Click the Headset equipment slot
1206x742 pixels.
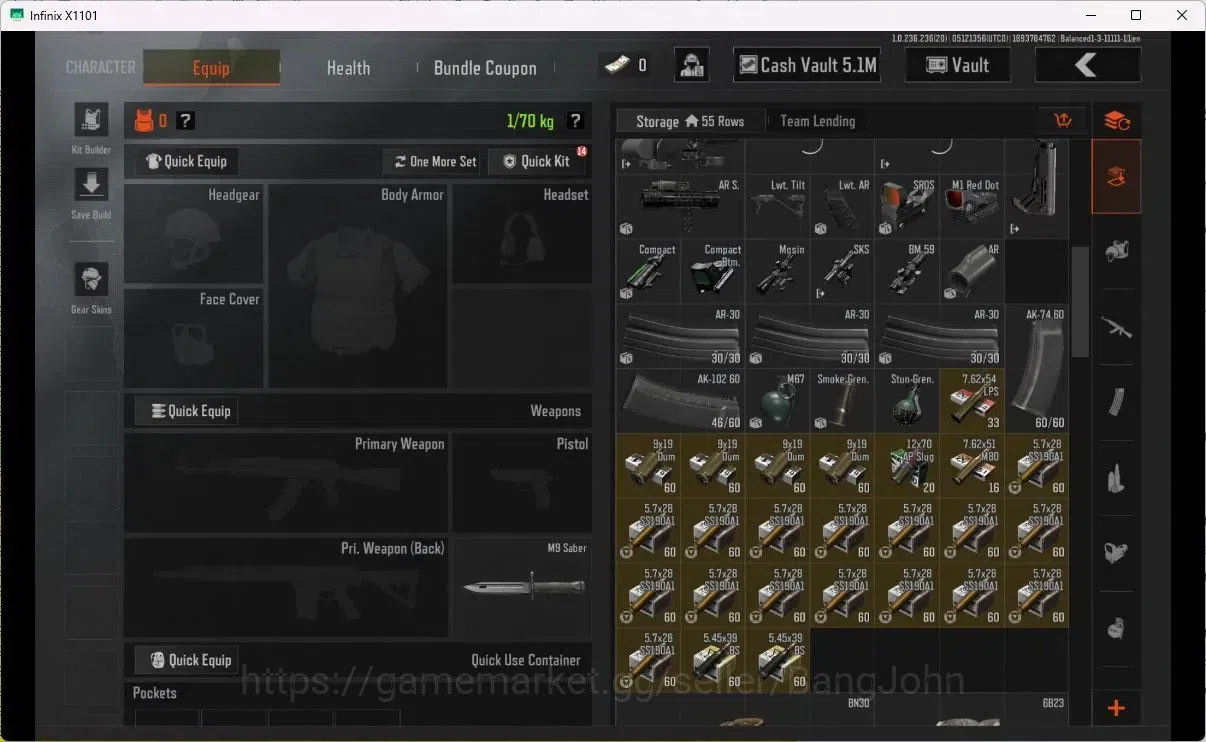[521, 234]
